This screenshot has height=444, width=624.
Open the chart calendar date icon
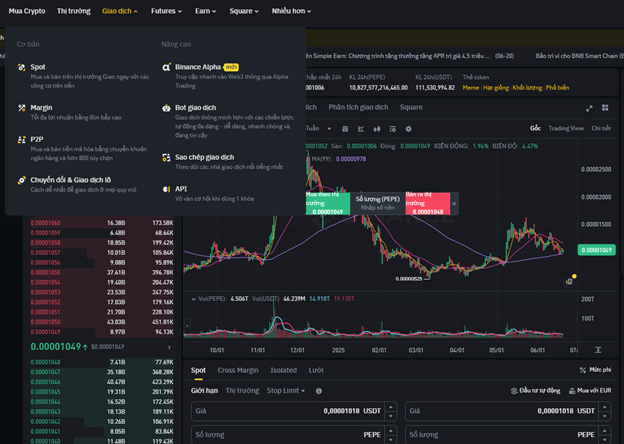[x=345, y=129]
